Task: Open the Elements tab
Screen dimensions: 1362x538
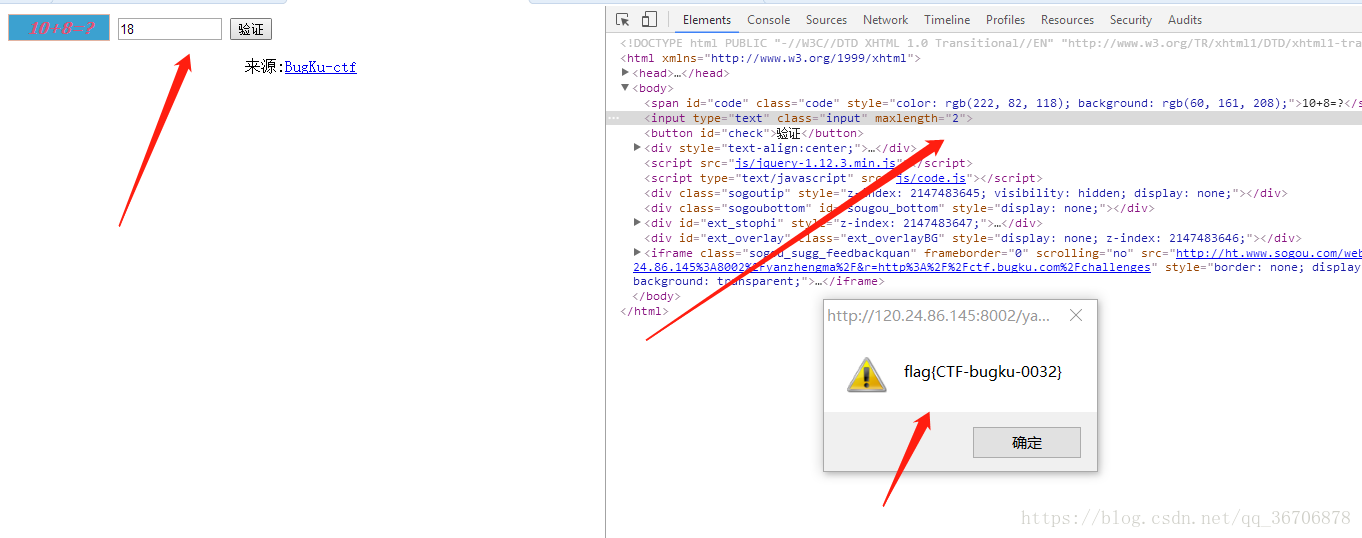Action: [x=707, y=20]
